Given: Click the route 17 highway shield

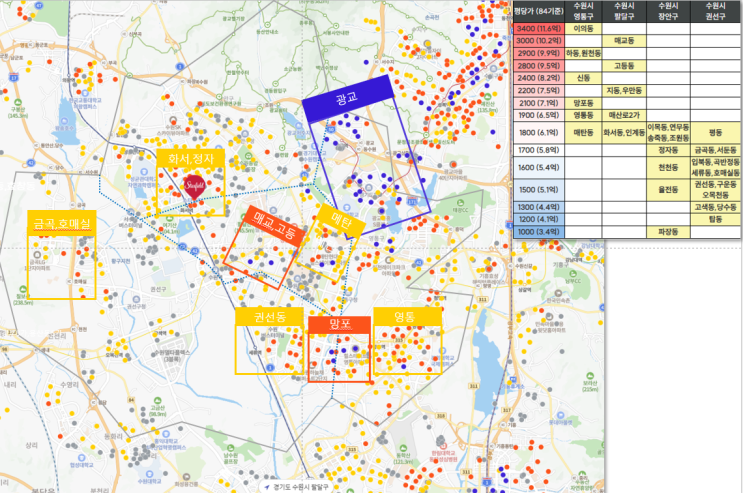Looking at the screenshot, I should tap(14, 77).
